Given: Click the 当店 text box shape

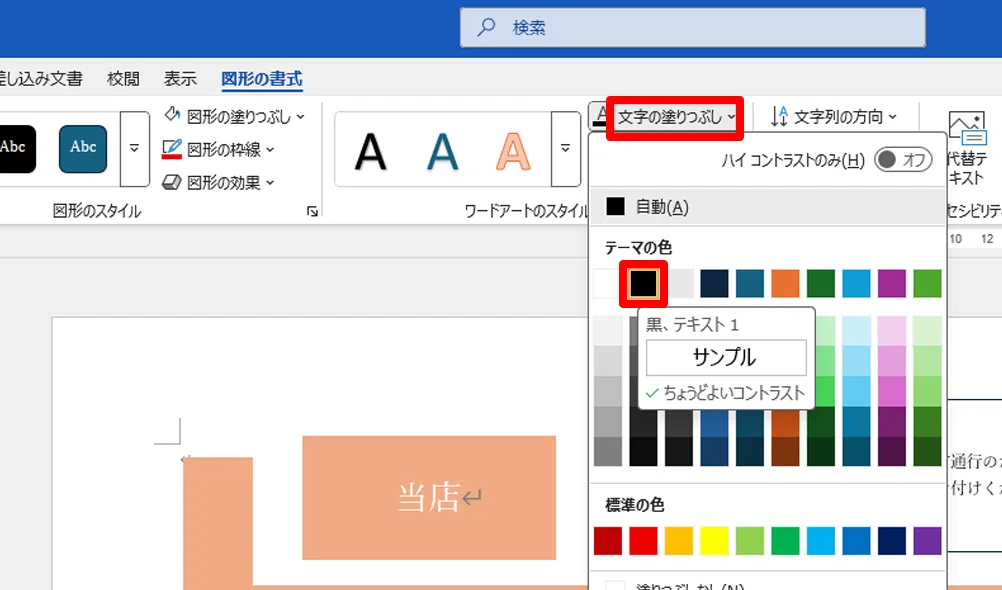Looking at the screenshot, I should click(x=429, y=497).
